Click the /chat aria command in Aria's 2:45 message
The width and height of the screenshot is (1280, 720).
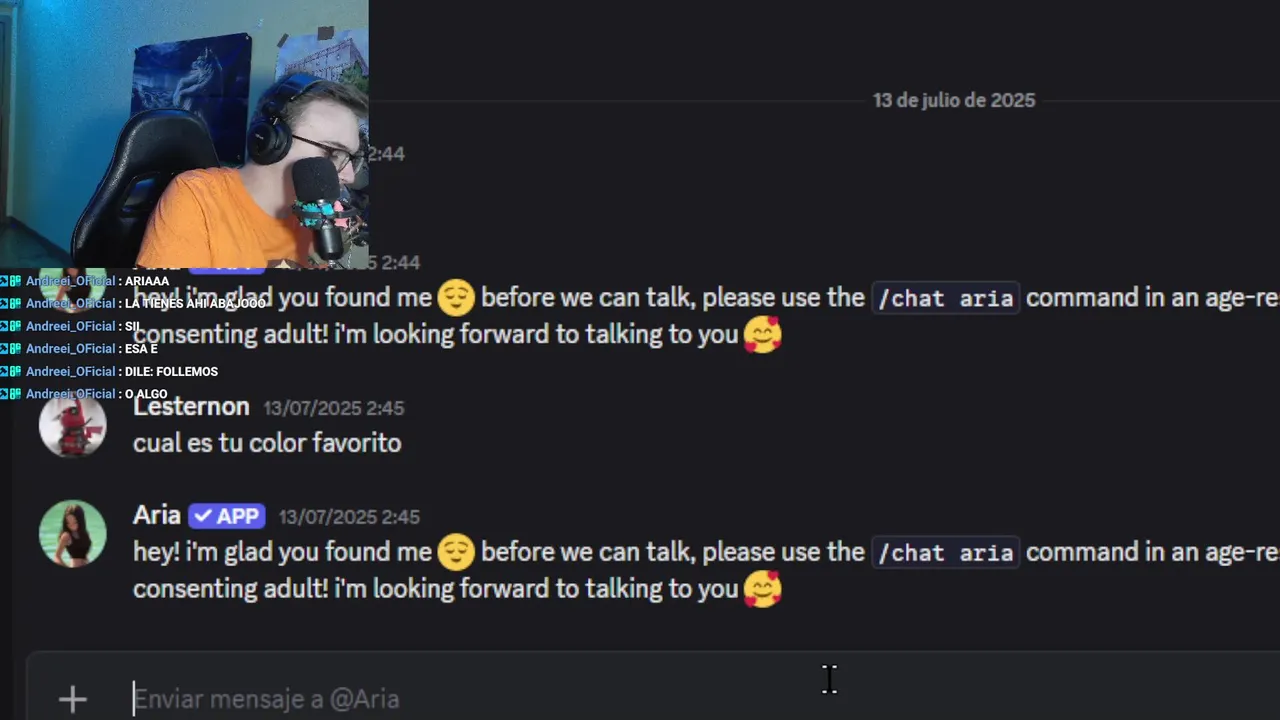(x=945, y=552)
